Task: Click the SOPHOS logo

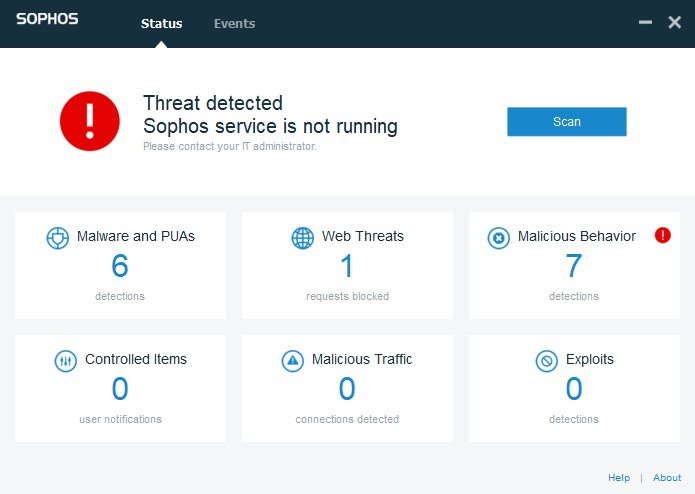Action: point(47,19)
